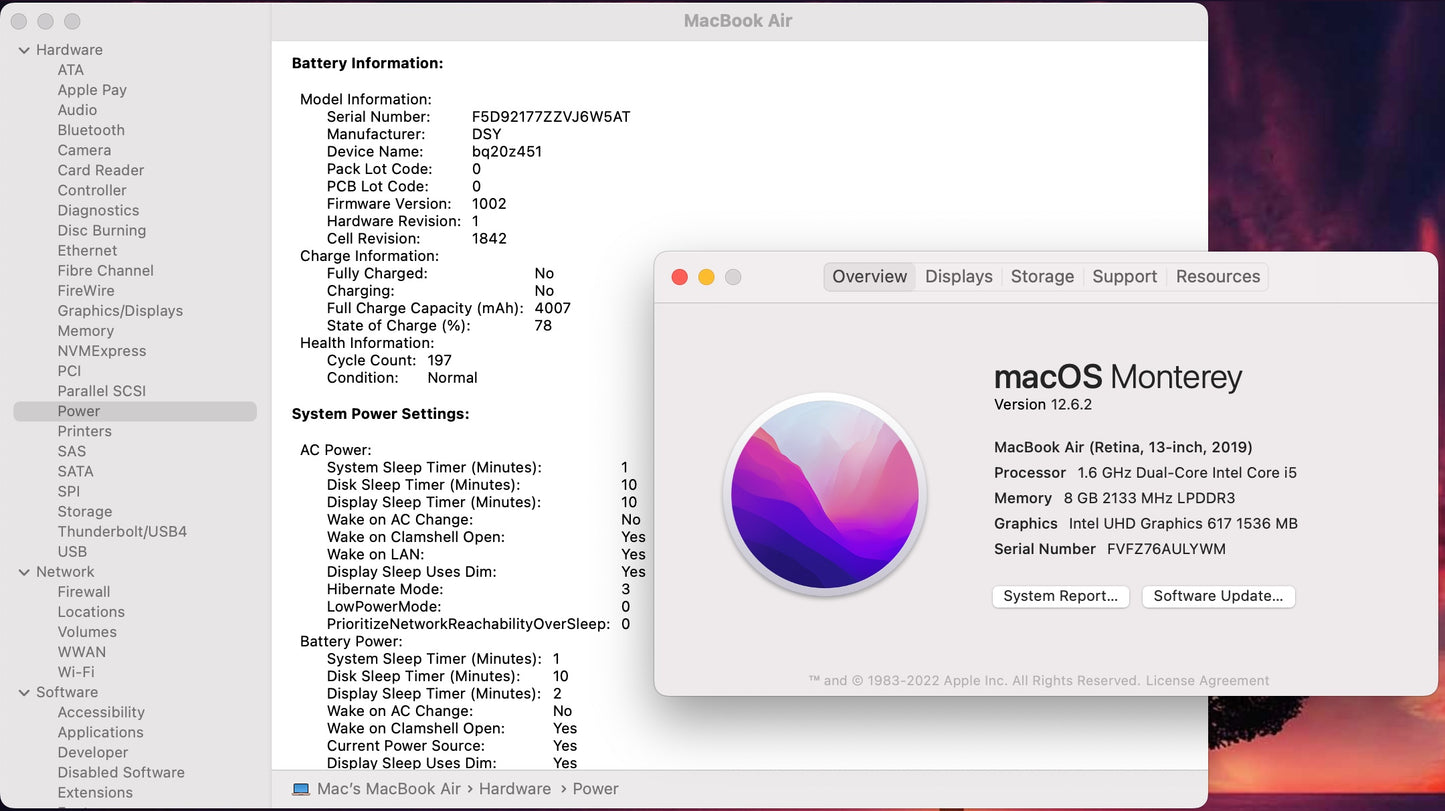This screenshot has width=1445, height=811.
Task: Select WWAN under Network
Action: (x=81, y=652)
